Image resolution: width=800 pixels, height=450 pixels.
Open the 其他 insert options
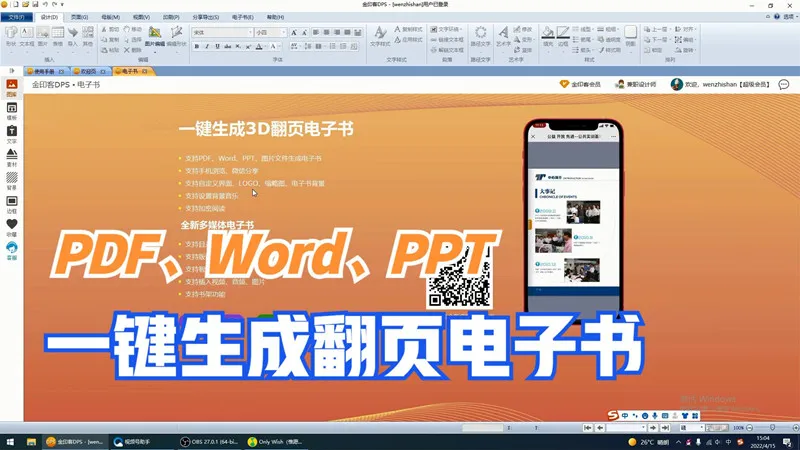pyautogui.click(x=88, y=36)
